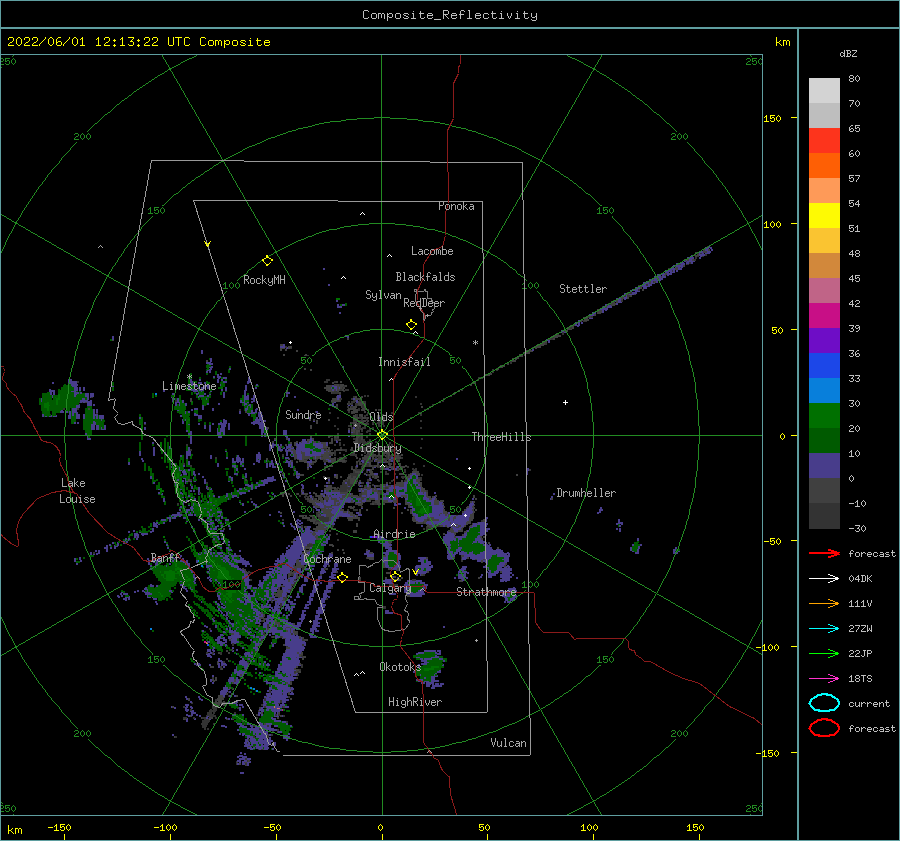Click the Stettler label
This screenshot has height=841, width=900.
(x=583, y=289)
